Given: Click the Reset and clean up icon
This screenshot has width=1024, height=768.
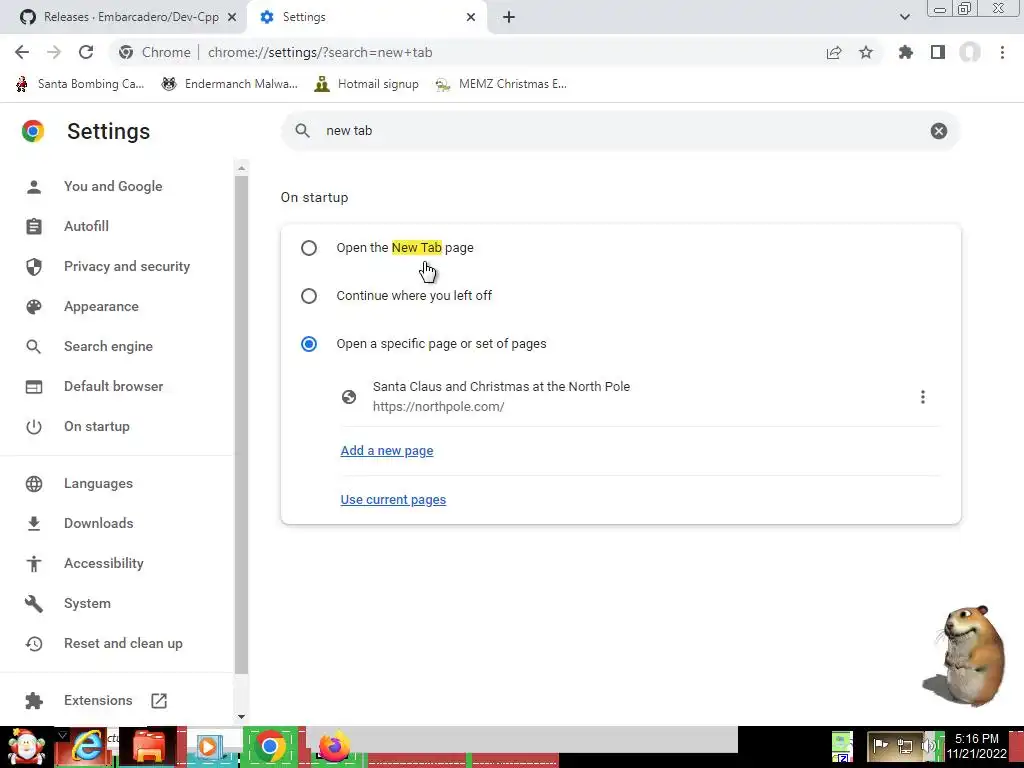Looking at the screenshot, I should pyautogui.click(x=33, y=644).
